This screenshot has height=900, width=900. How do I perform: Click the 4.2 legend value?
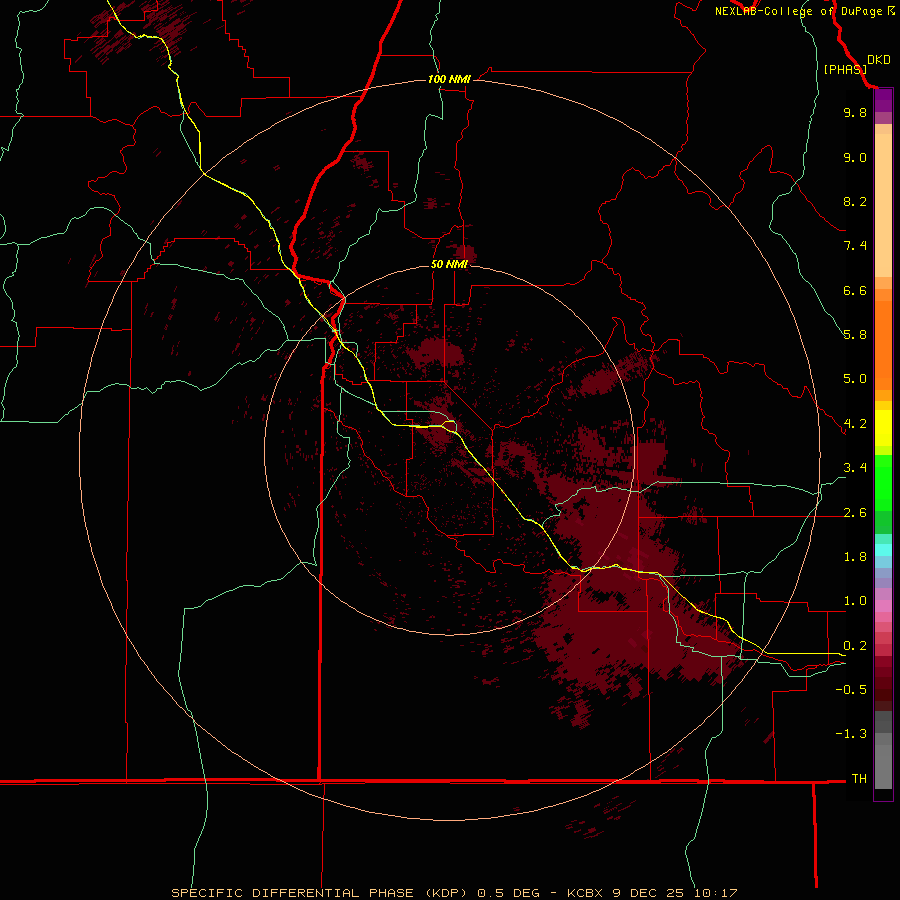click(x=855, y=424)
